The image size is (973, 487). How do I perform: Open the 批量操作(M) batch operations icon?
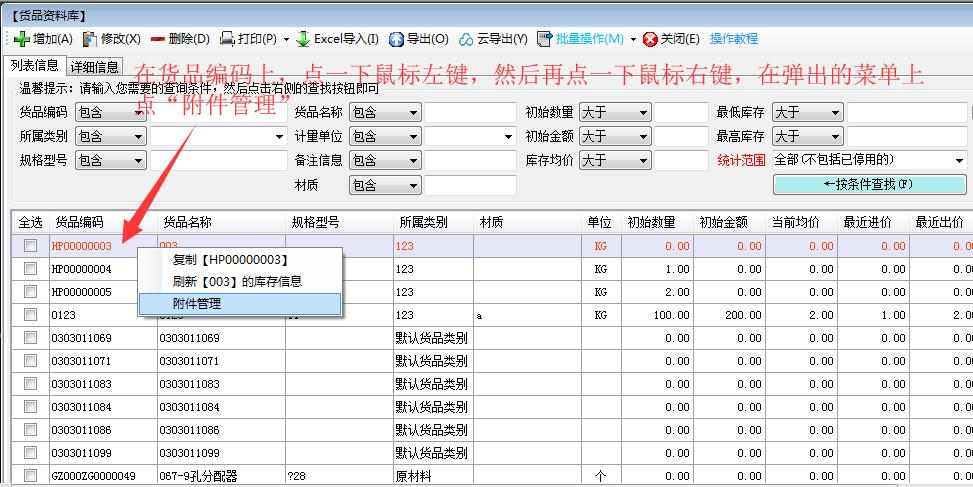545,39
